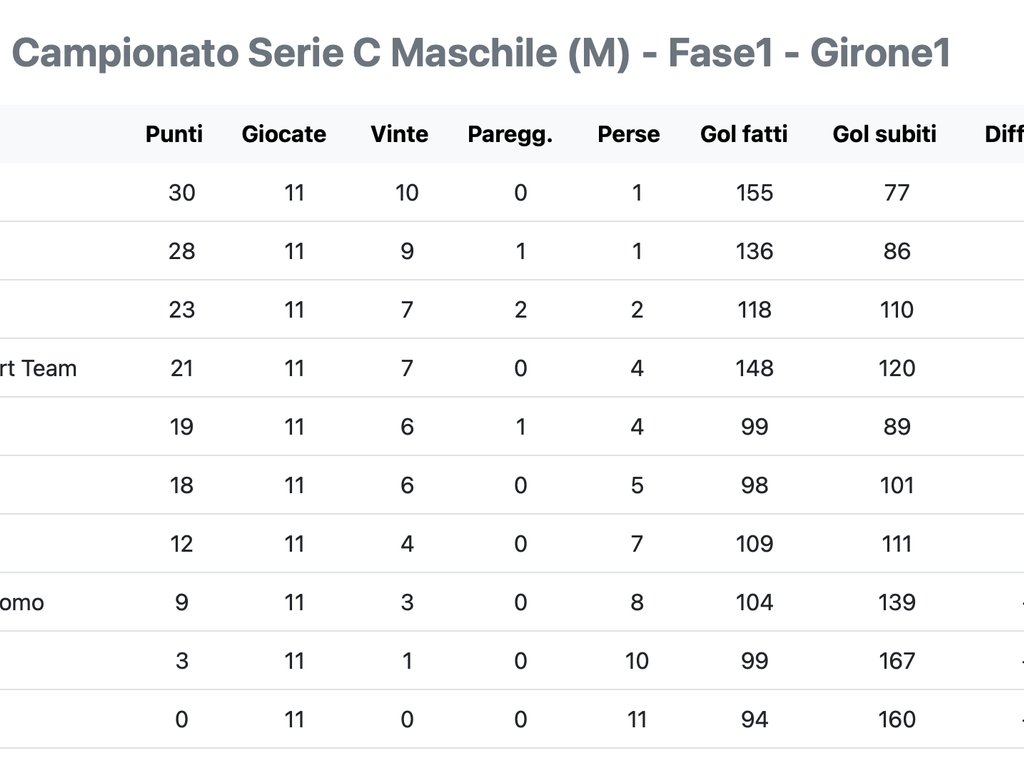
Task: Select the 94 goals scored cell
Action: point(754,720)
